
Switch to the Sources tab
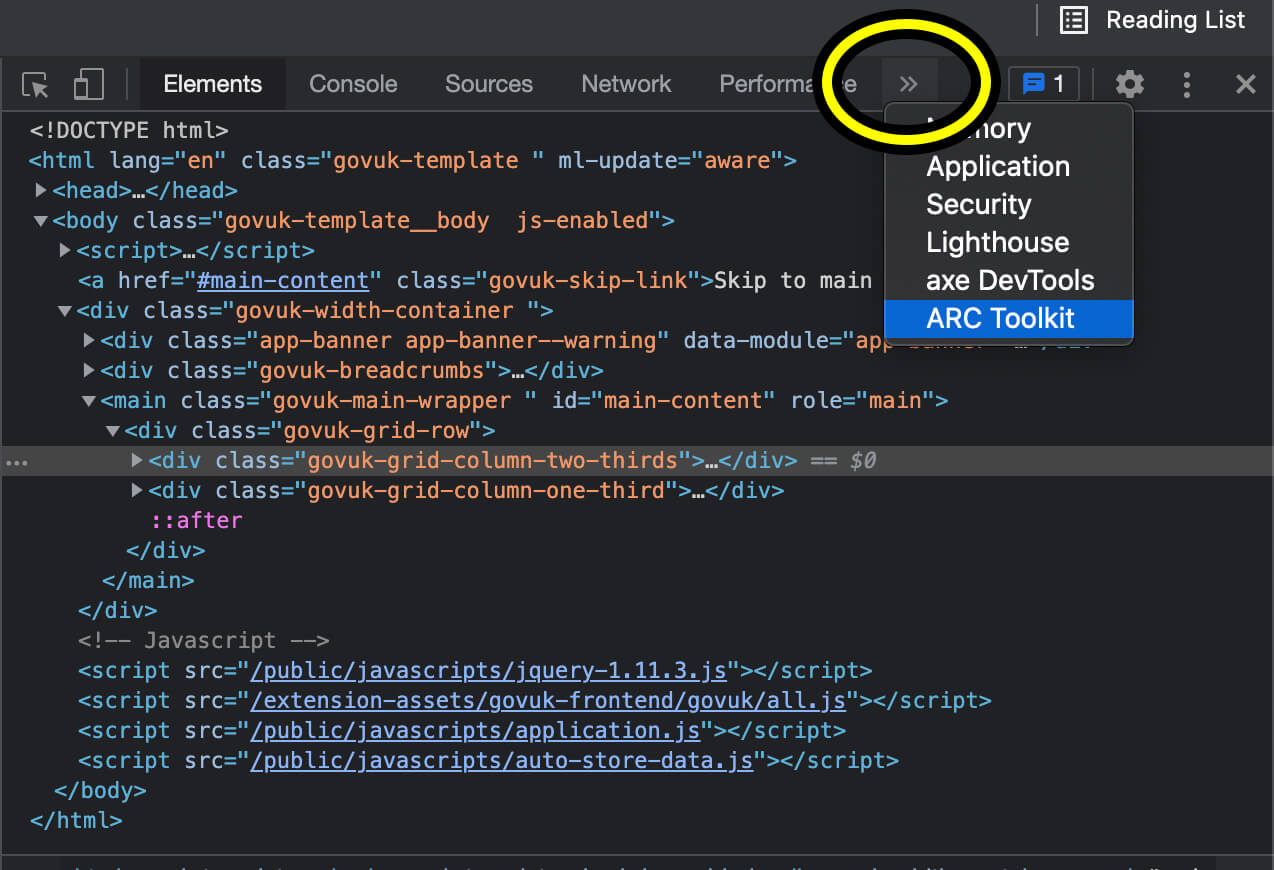point(489,84)
